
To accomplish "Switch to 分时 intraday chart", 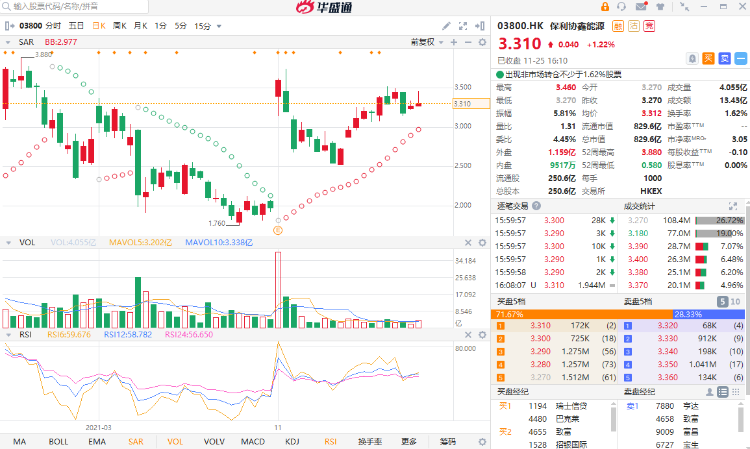I will tap(53, 26).
